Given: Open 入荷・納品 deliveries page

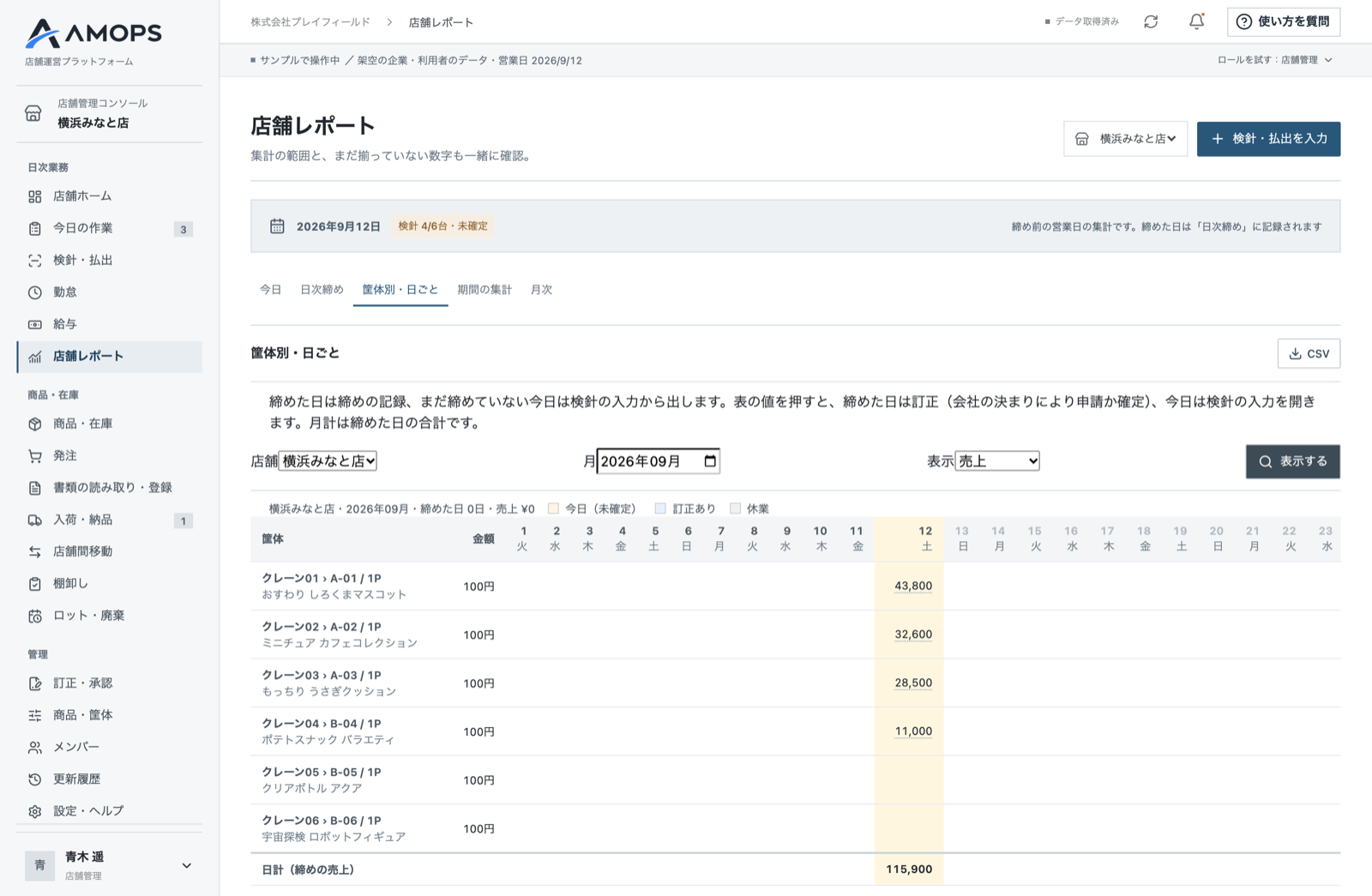Looking at the screenshot, I should 110,520.
